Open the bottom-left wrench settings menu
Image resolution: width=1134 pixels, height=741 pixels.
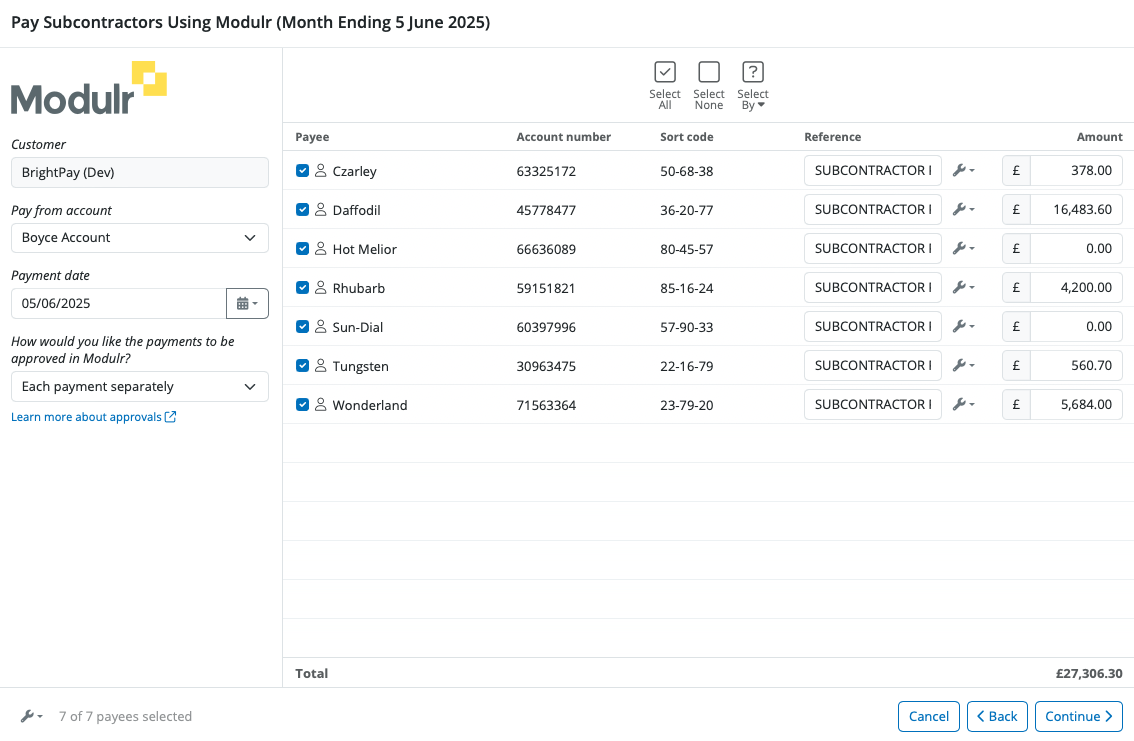click(31, 716)
